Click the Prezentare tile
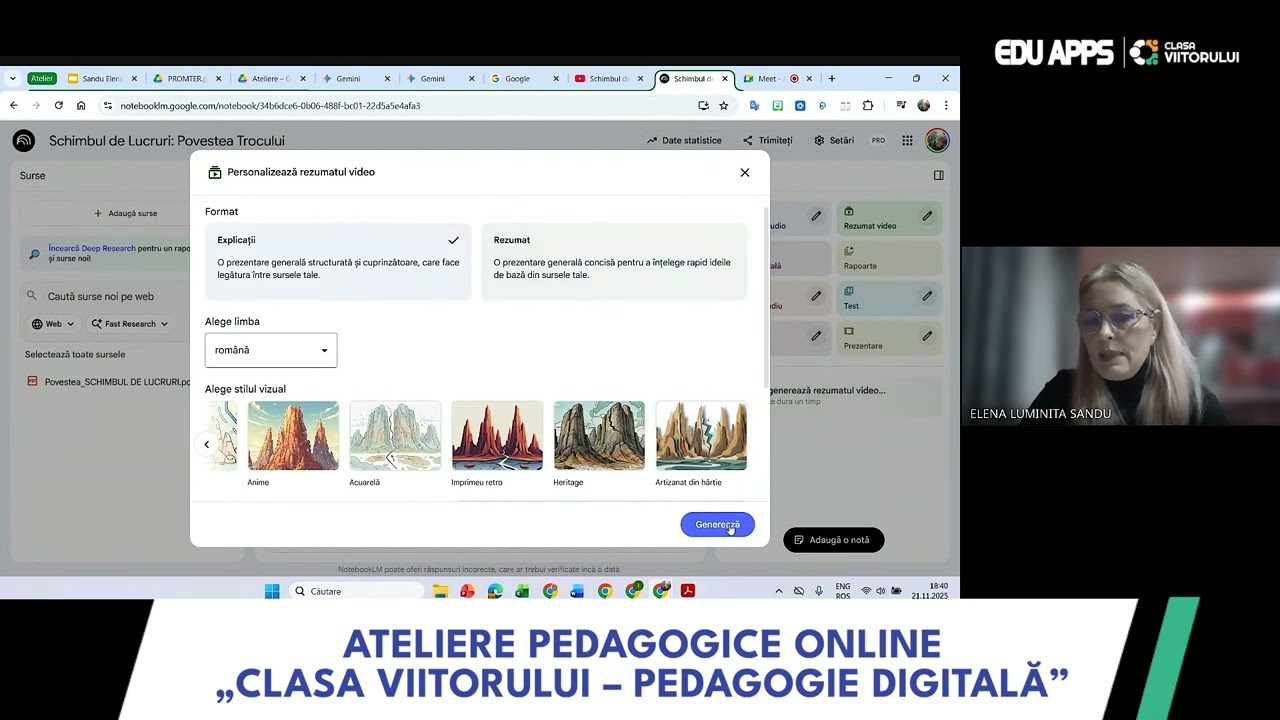The image size is (1280, 720). coord(889,338)
